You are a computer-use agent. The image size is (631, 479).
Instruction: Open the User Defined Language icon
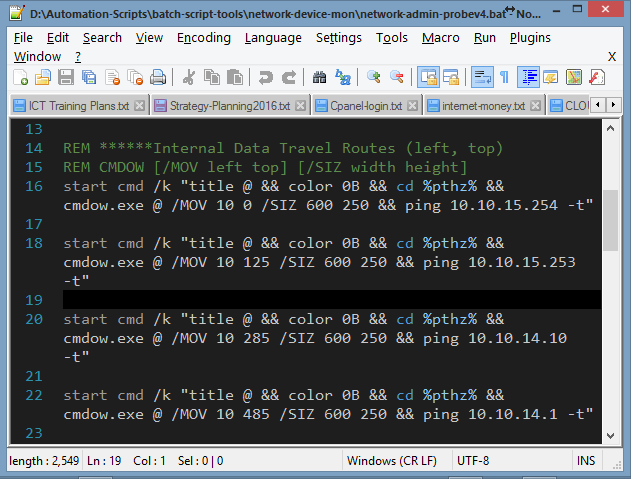pos(551,77)
